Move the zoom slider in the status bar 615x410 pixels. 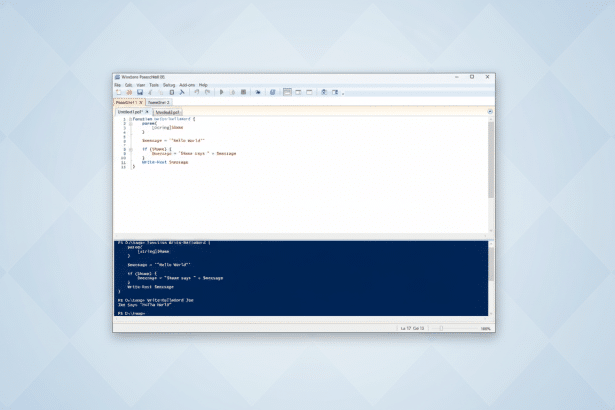tap(441, 328)
